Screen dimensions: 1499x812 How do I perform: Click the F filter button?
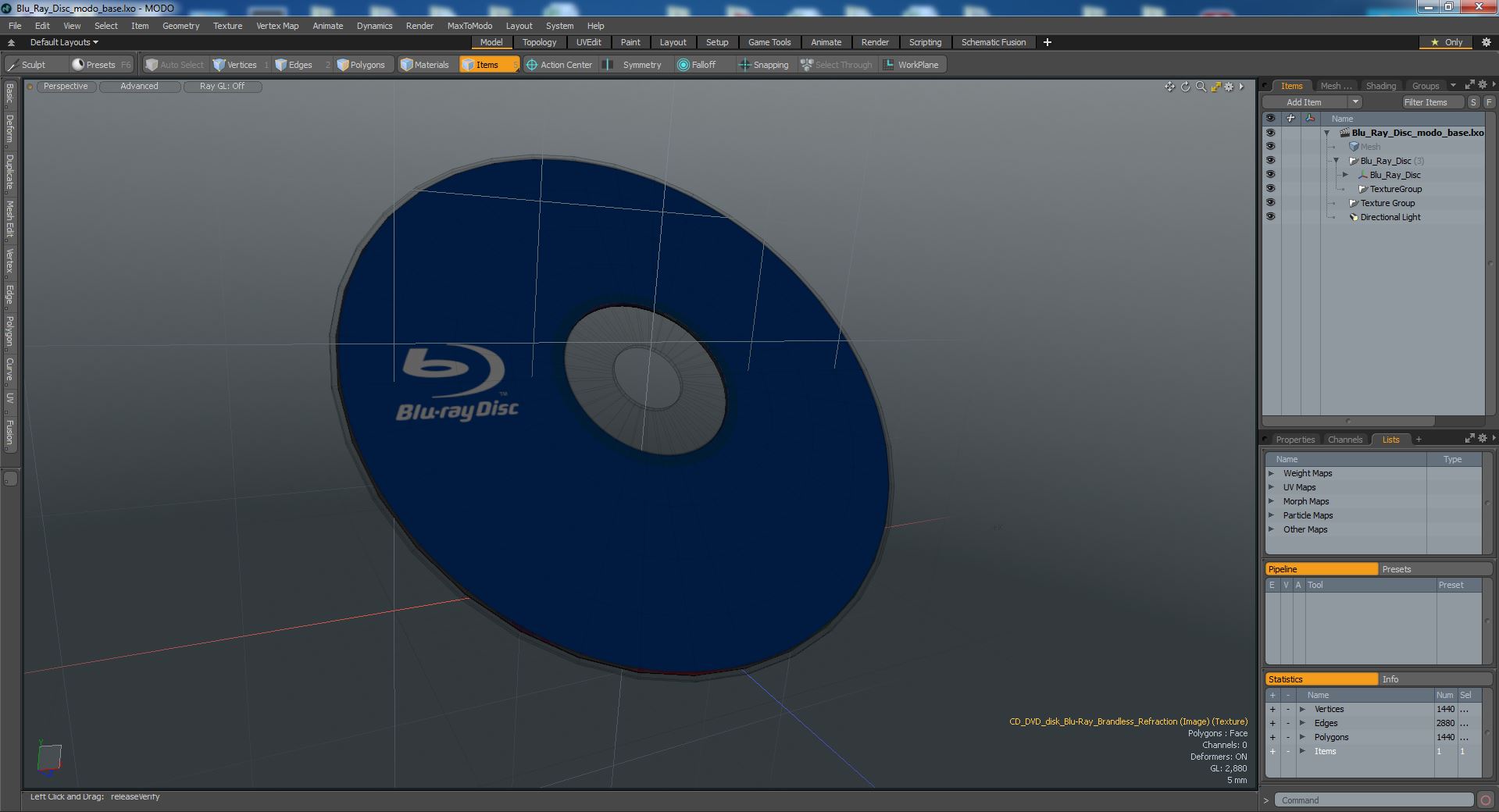[1489, 102]
